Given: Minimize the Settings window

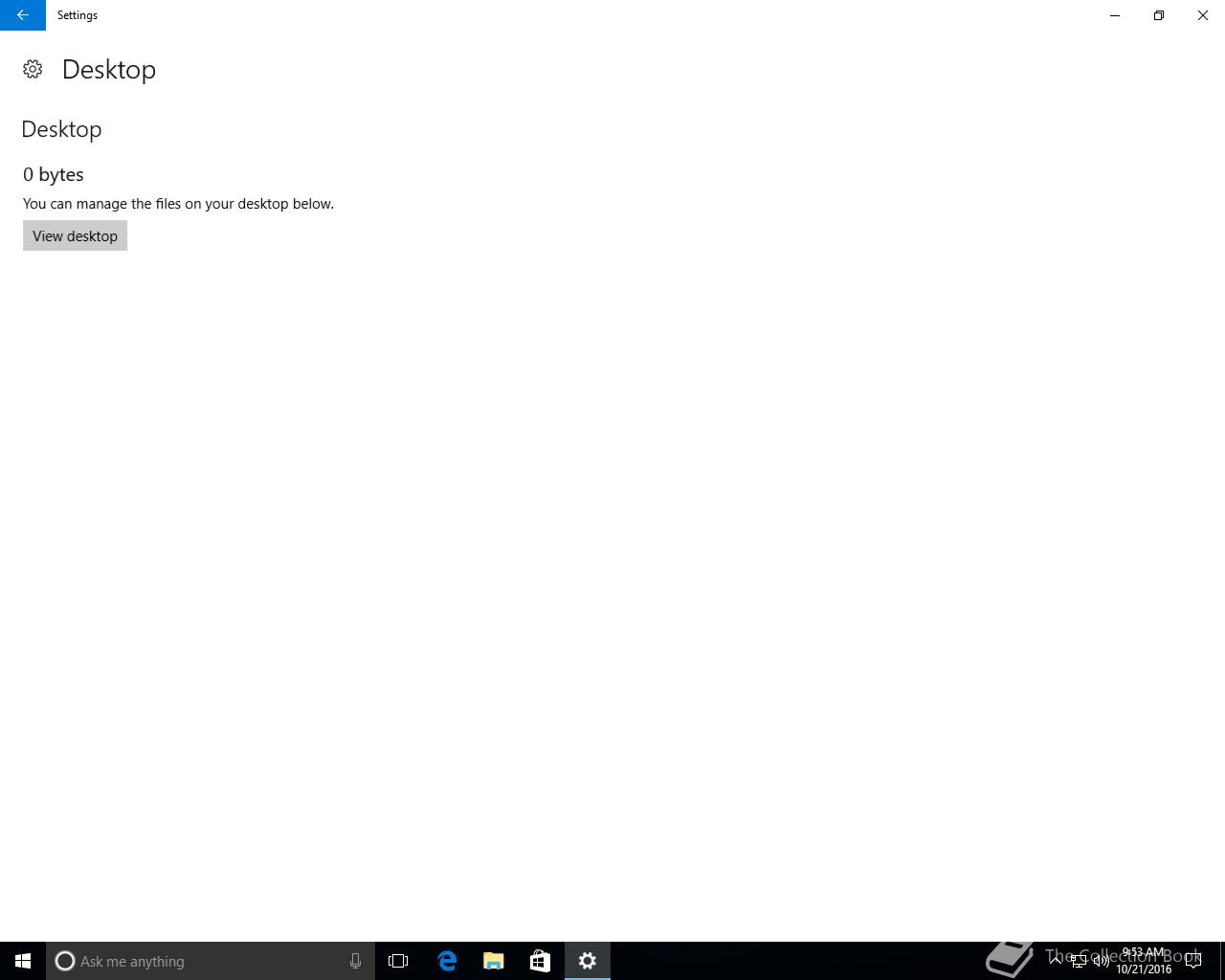Looking at the screenshot, I should [1115, 15].
